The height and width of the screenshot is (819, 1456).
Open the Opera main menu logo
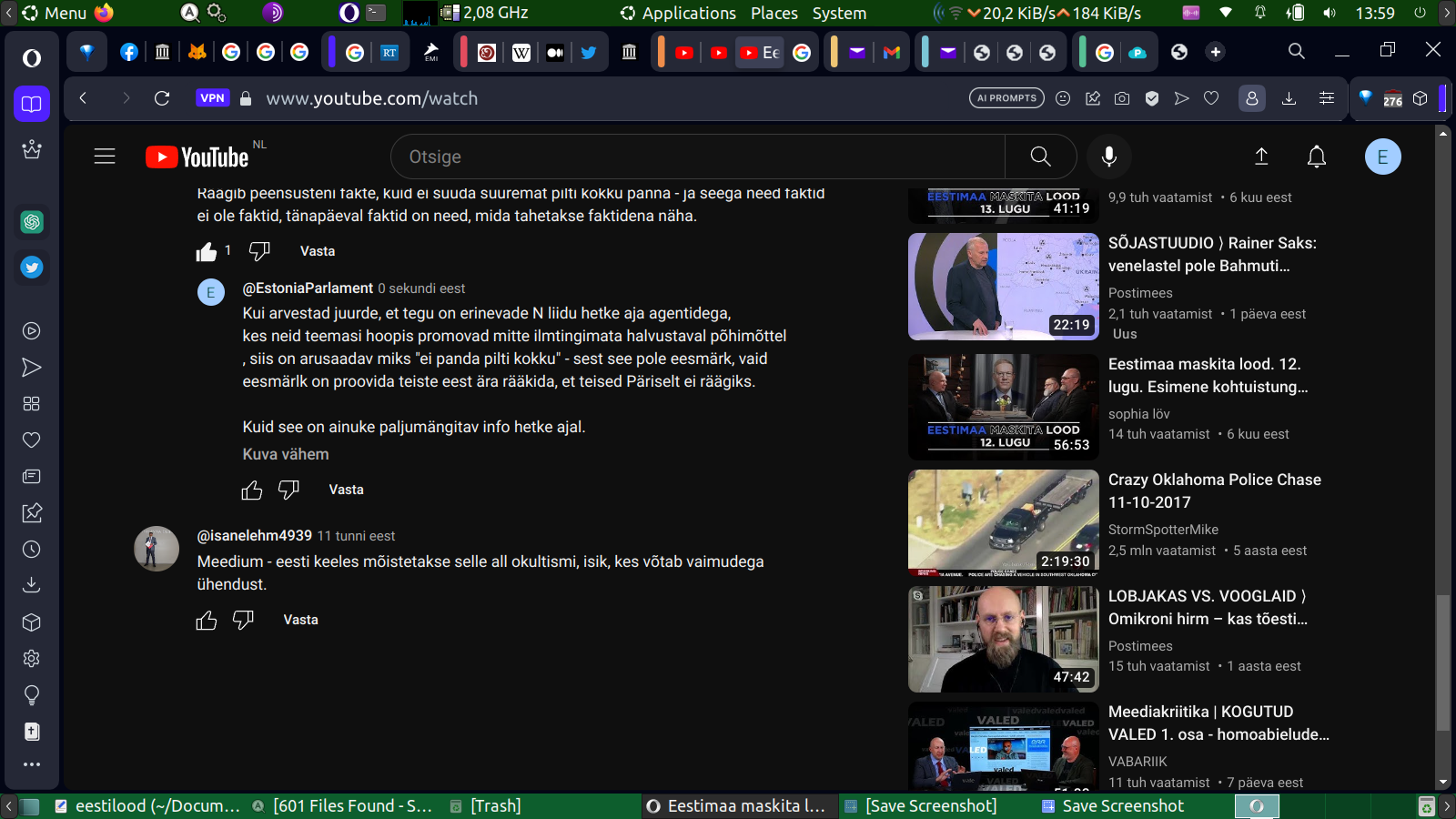tap(32, 58)
